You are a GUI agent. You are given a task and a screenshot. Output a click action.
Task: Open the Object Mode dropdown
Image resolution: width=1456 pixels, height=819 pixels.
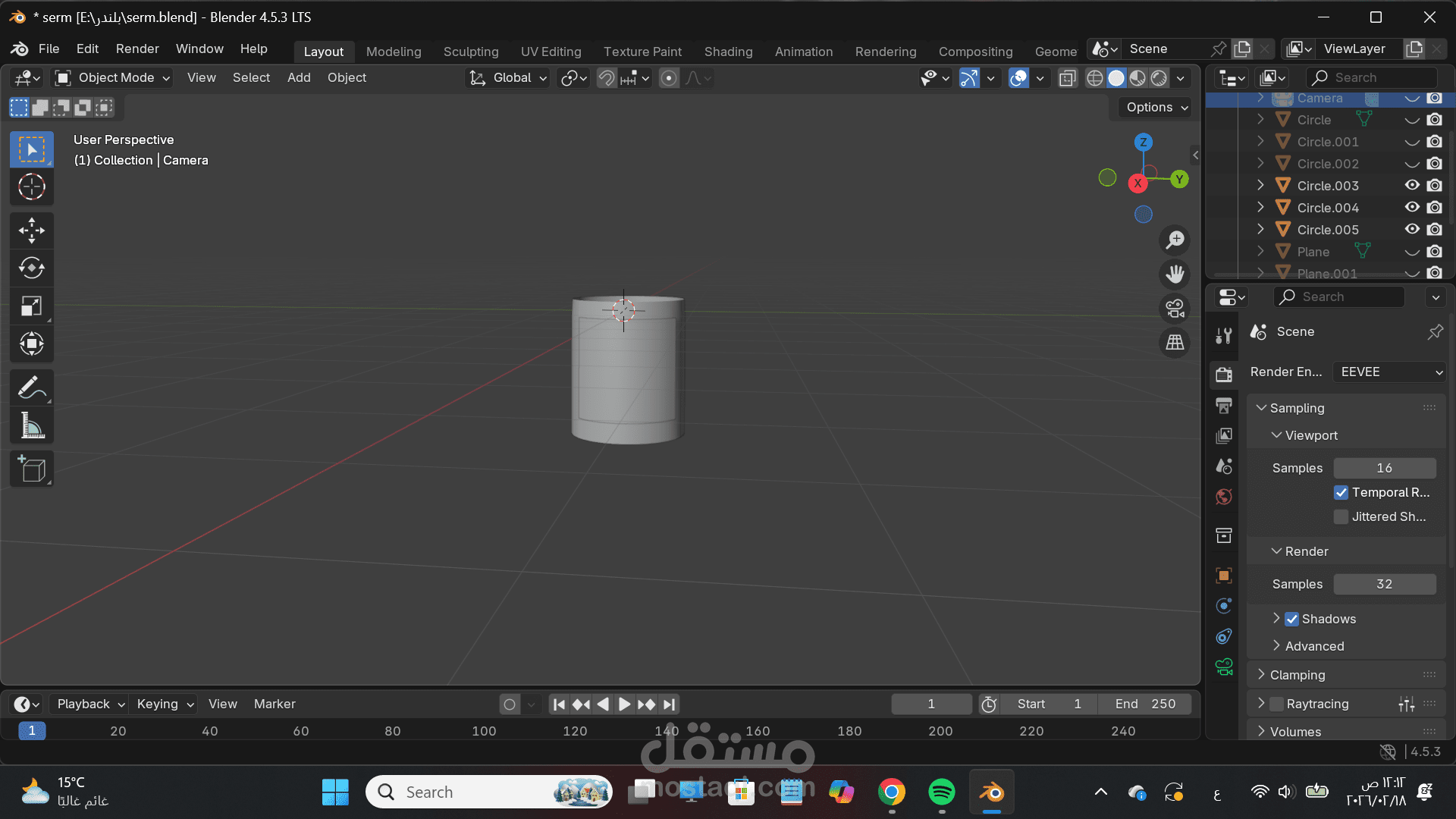pyautogui.click(x=114, y=77)
